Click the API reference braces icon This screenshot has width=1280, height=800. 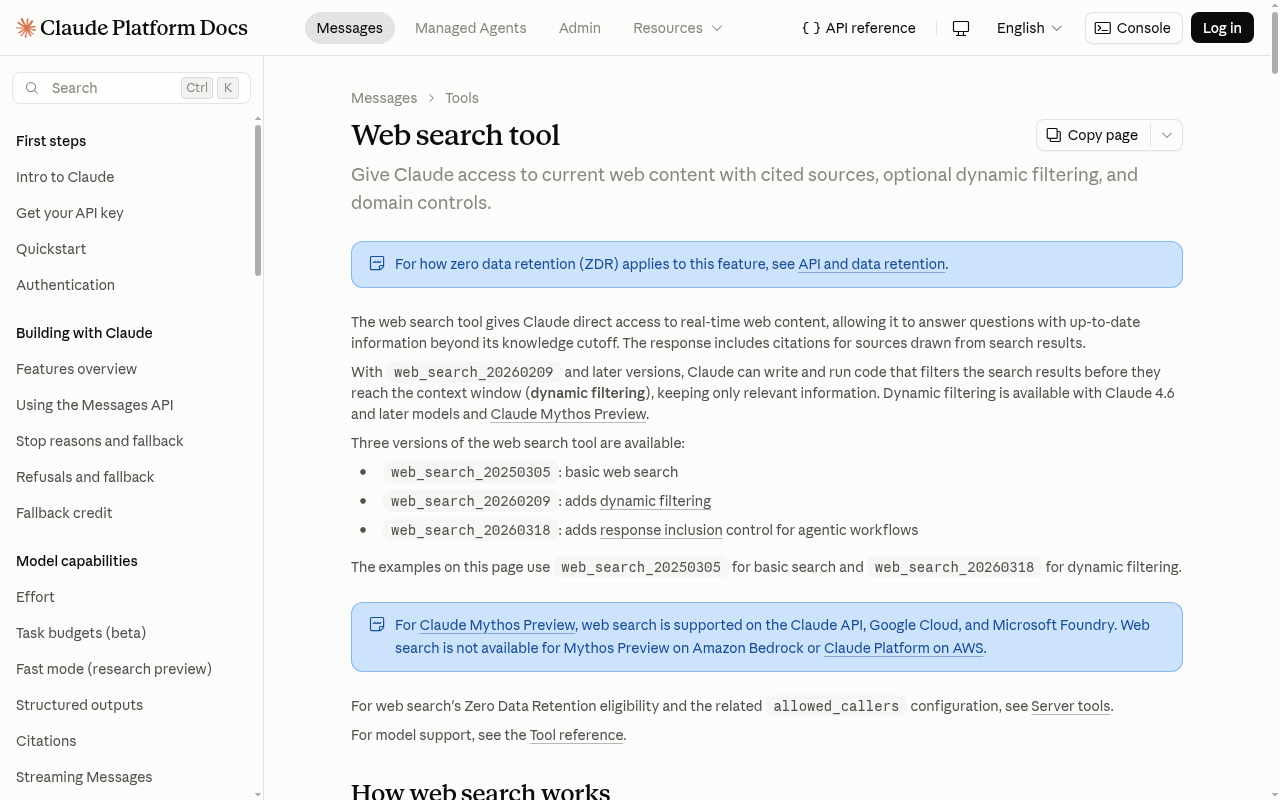click(811, 28)
